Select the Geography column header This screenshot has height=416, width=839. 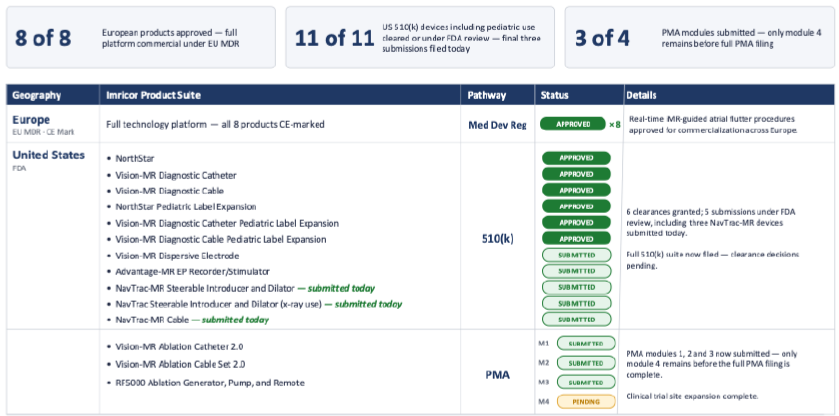coord(52,95)
